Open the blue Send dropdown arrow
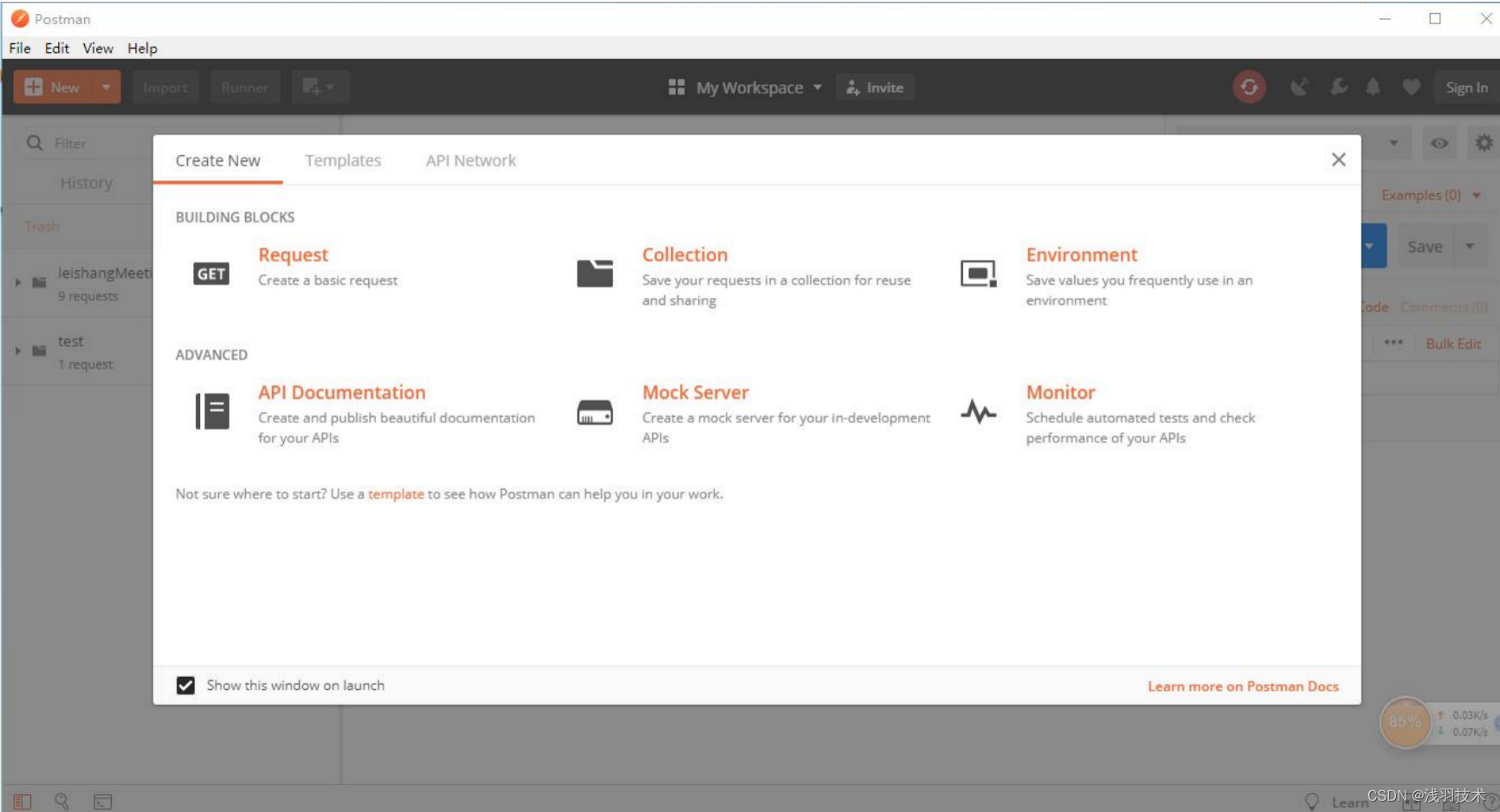The width and height of the screenshot is (1500, 812). pyautogui.click(x=1370, y=246)
